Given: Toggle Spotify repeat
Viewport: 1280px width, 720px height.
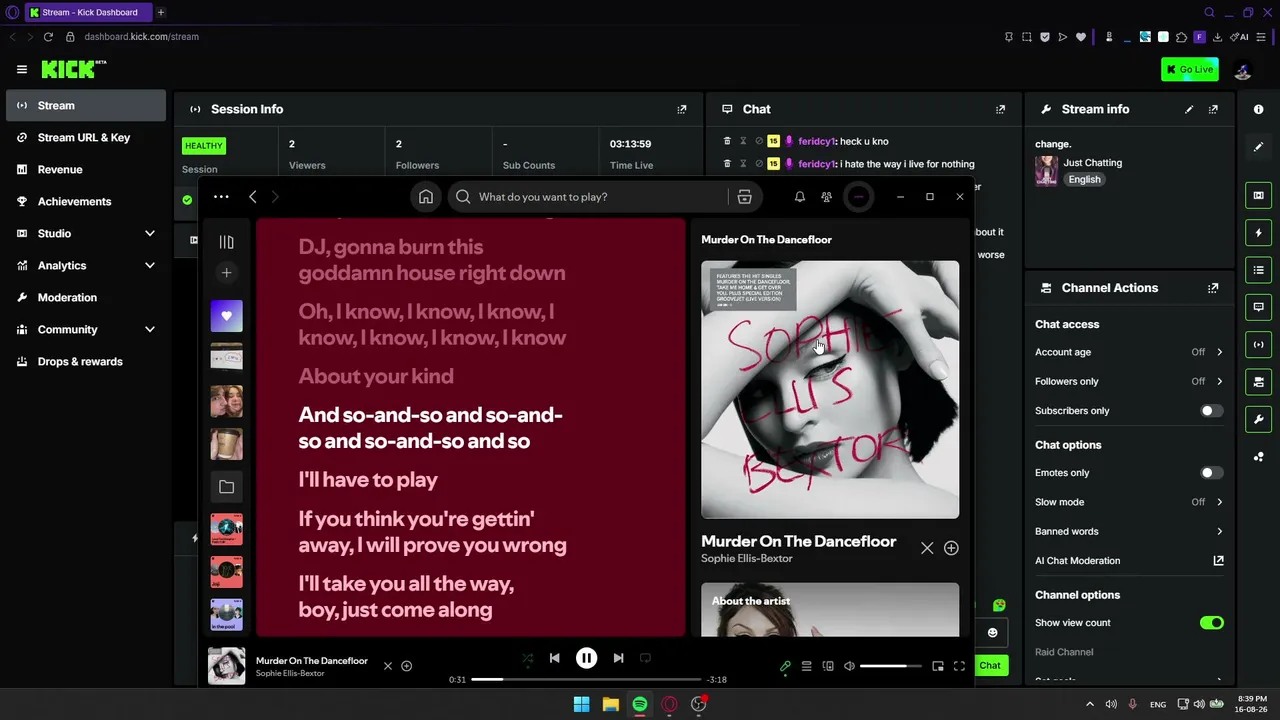Looking at the screenshot, I should pyautogui.click(x=645, y=658).
